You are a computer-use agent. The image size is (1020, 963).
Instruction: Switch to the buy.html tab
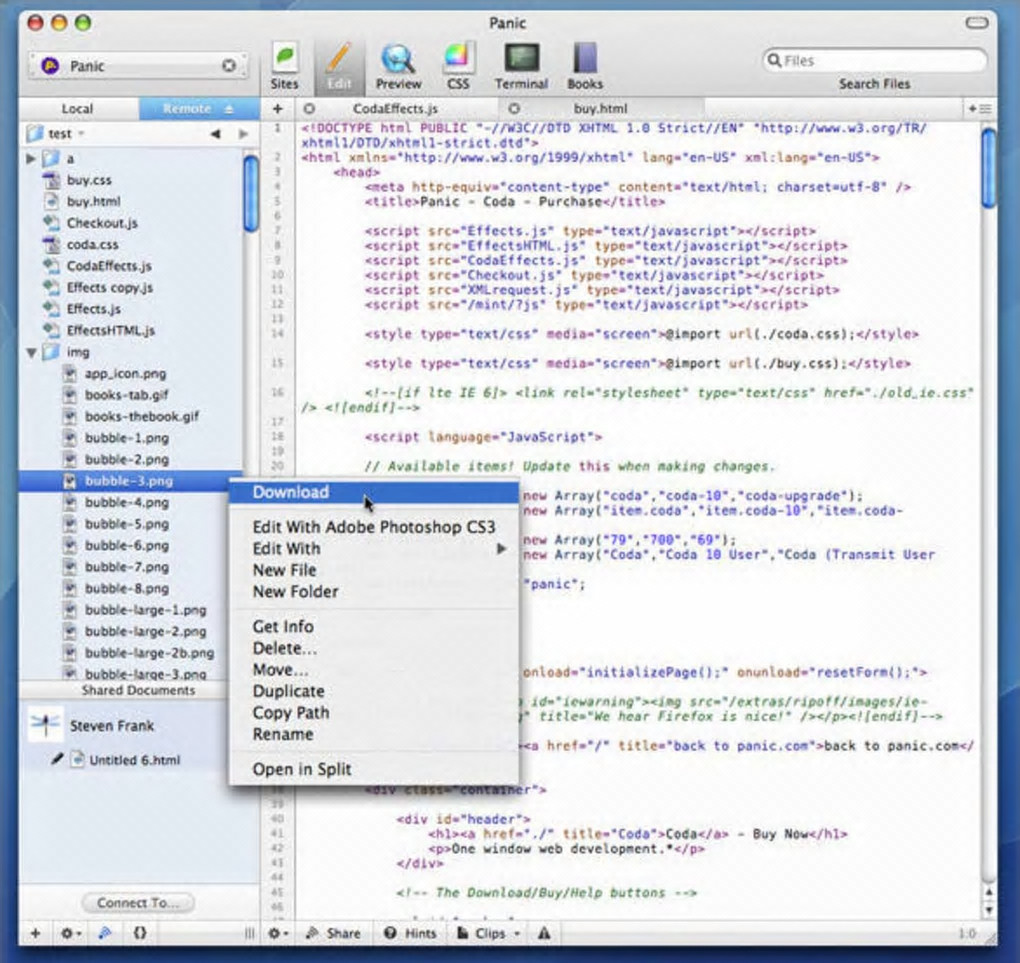click(600, 108)
